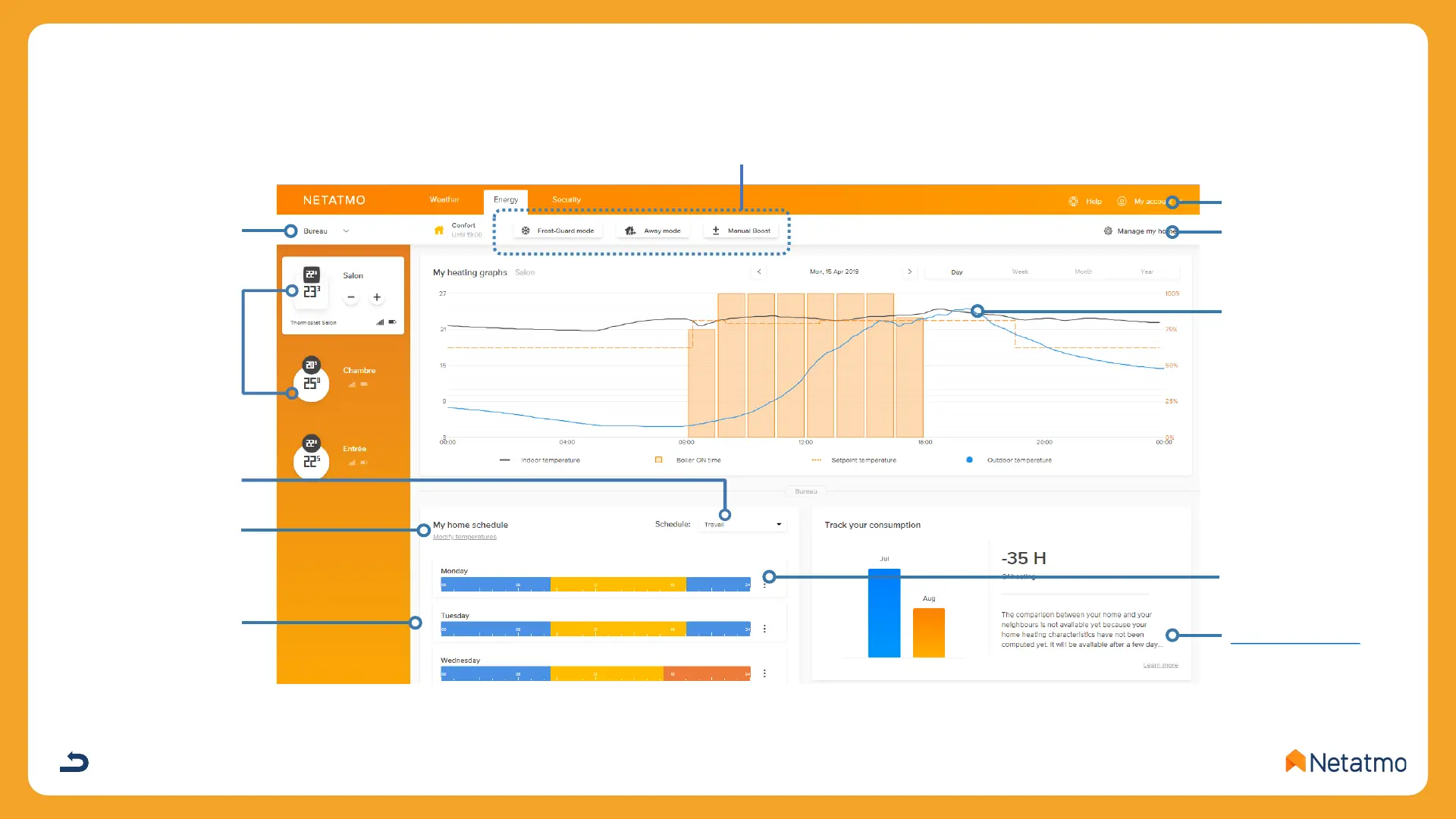Activate Frost-Guard mode button
Viewport: 1456px width, 819px height.
pos(558,231)
